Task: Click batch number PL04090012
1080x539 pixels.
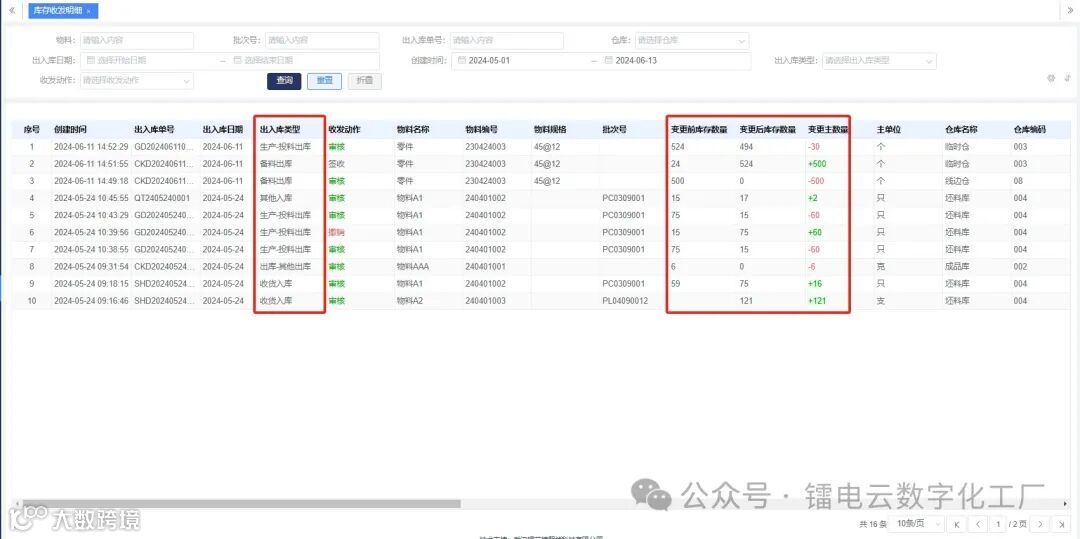Action: [625, 301]
